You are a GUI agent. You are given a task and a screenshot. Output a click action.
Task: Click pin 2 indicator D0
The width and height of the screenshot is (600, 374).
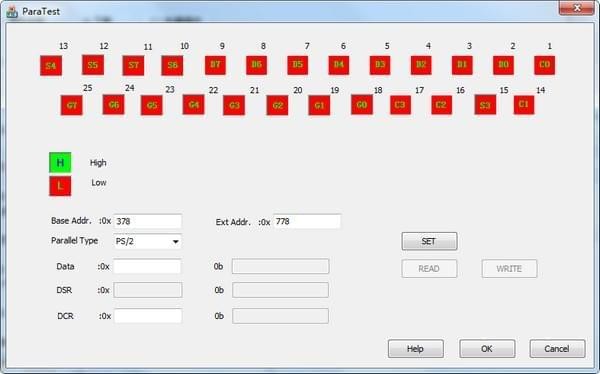point(503,64)
